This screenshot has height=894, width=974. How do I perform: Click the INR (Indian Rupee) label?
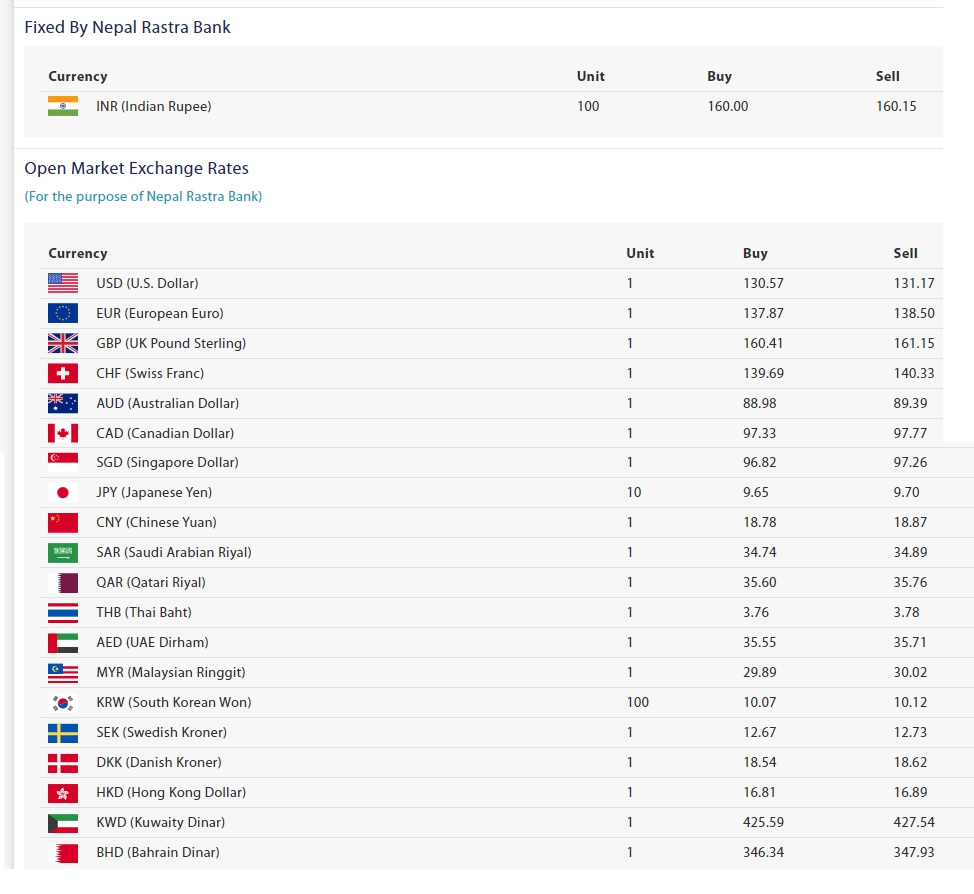(153, 106)
